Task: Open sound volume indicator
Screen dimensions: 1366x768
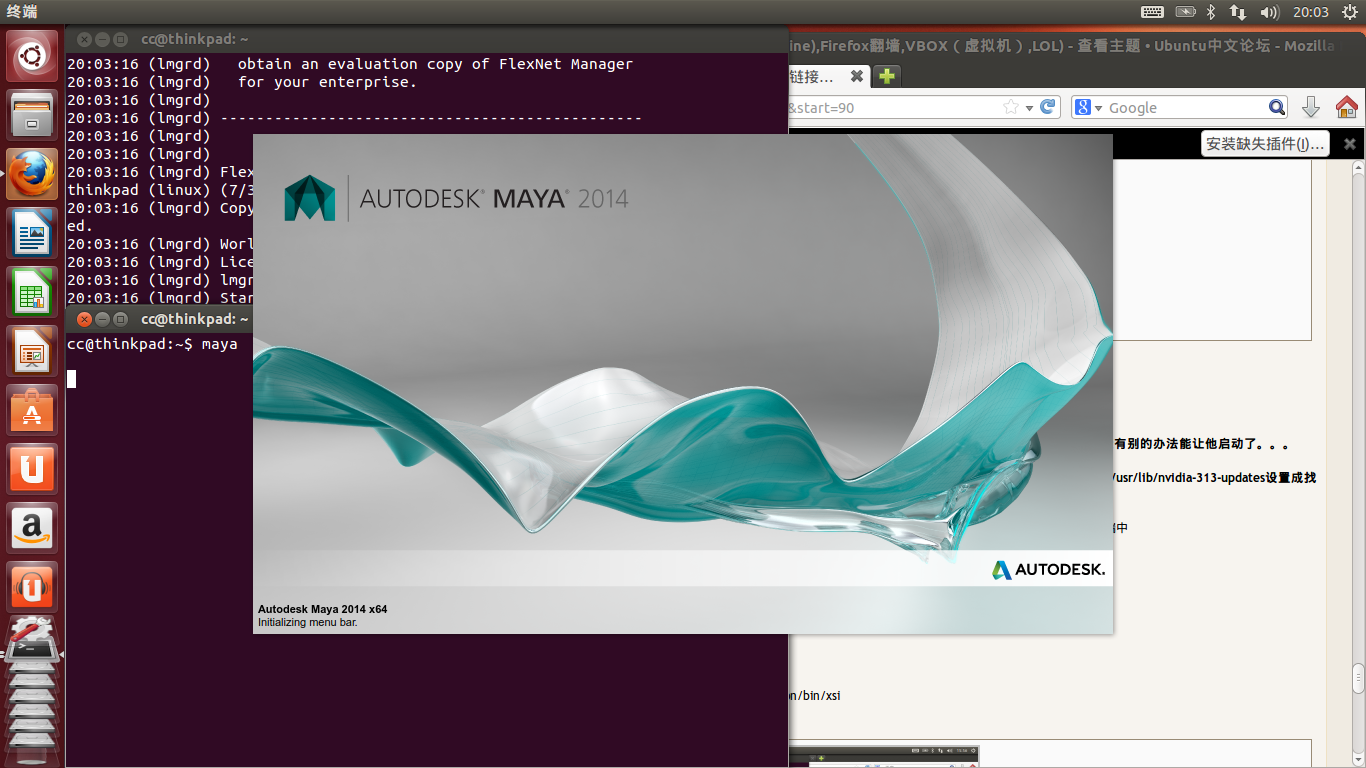Action: 1270,12
